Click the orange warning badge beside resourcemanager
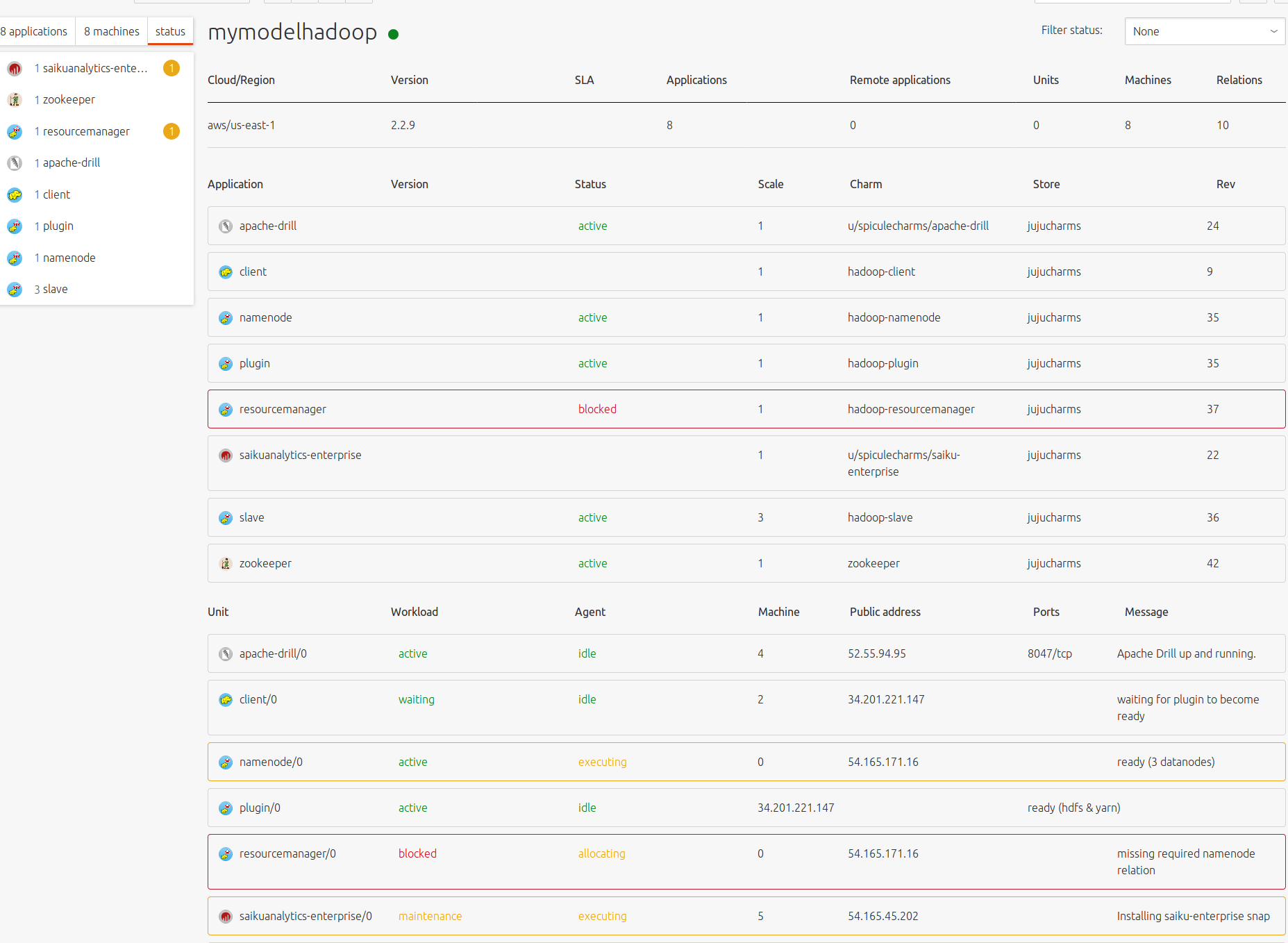 pyautogui.click(x=172, y=131)
